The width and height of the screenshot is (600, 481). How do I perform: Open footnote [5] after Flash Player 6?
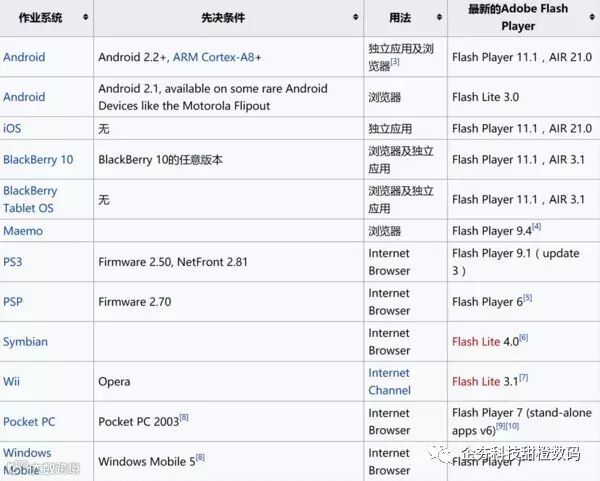point(528,297)
